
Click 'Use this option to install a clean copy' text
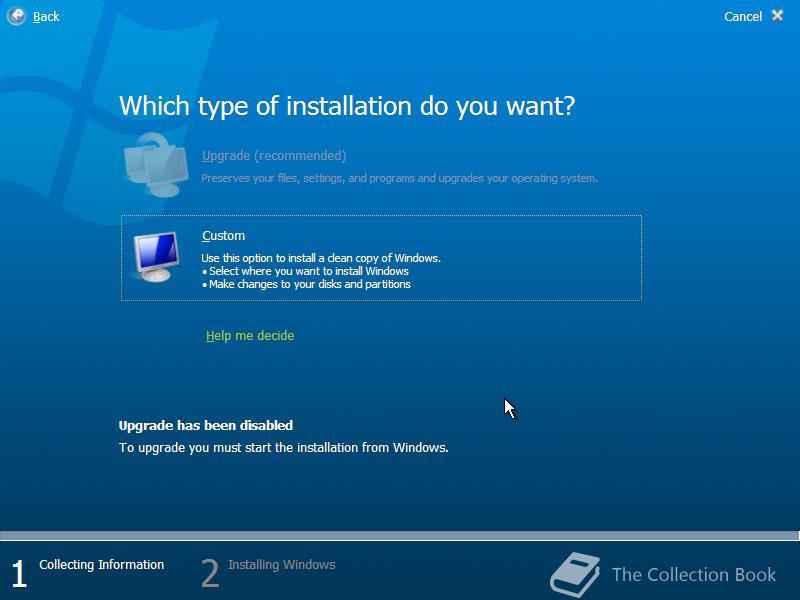321,258
